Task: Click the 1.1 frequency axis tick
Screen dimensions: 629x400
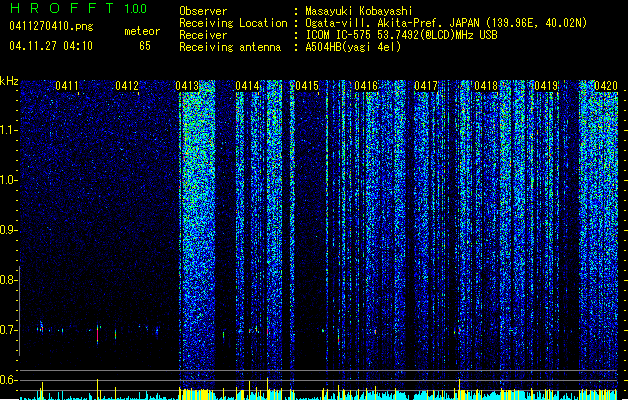Action: 8,130
